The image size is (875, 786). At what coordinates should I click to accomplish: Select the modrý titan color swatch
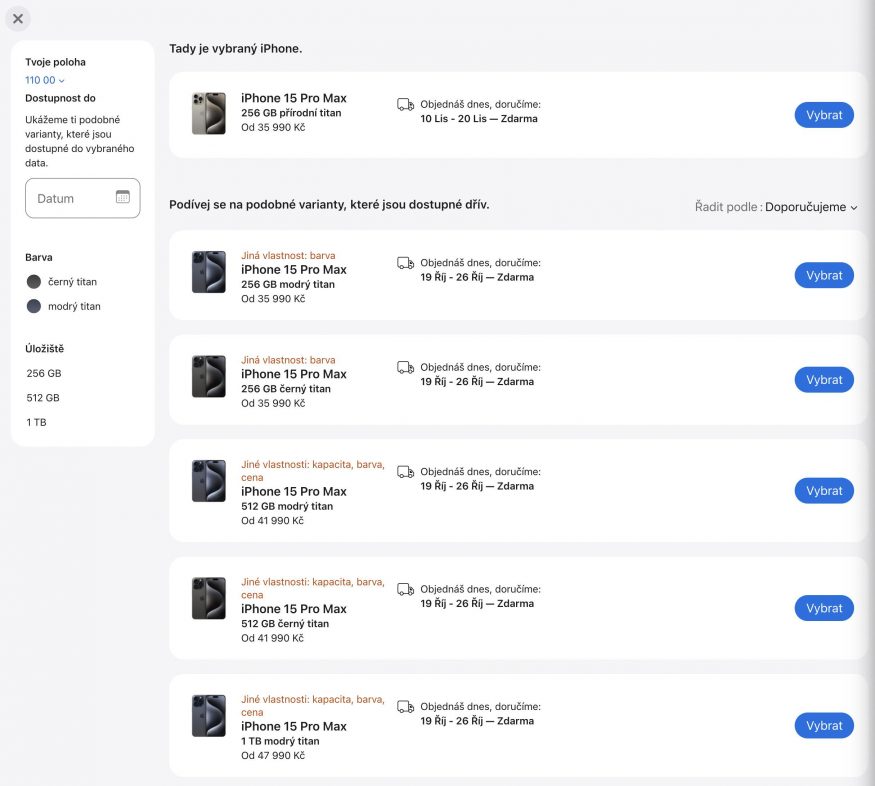34,306
